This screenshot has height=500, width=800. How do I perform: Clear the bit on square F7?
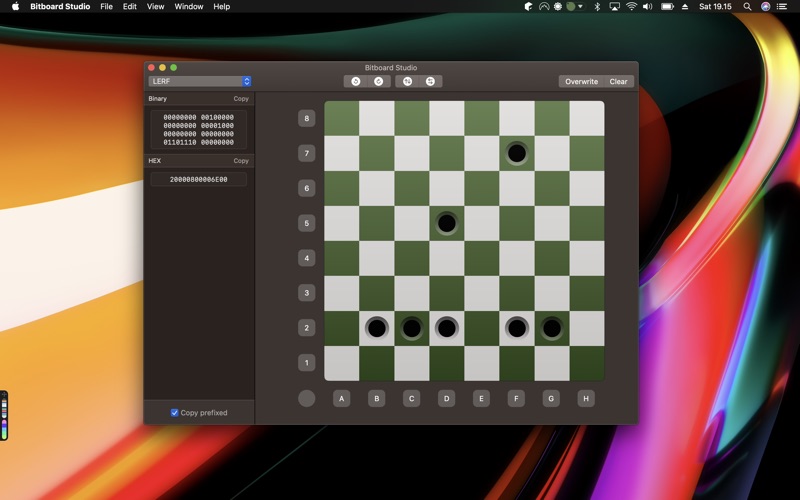click(x=517, y=153)
